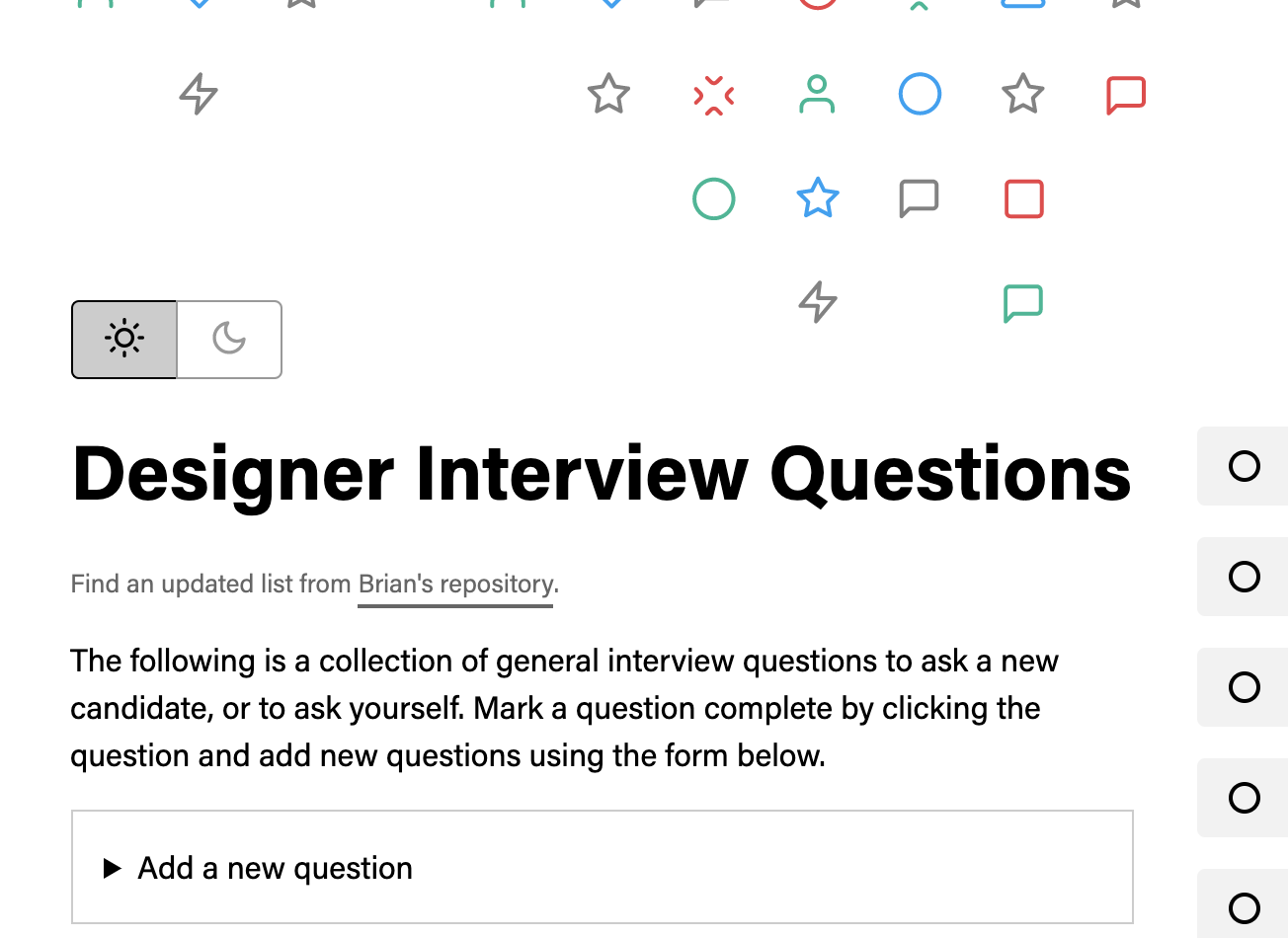Click the blue star icon

pos(817,198)
